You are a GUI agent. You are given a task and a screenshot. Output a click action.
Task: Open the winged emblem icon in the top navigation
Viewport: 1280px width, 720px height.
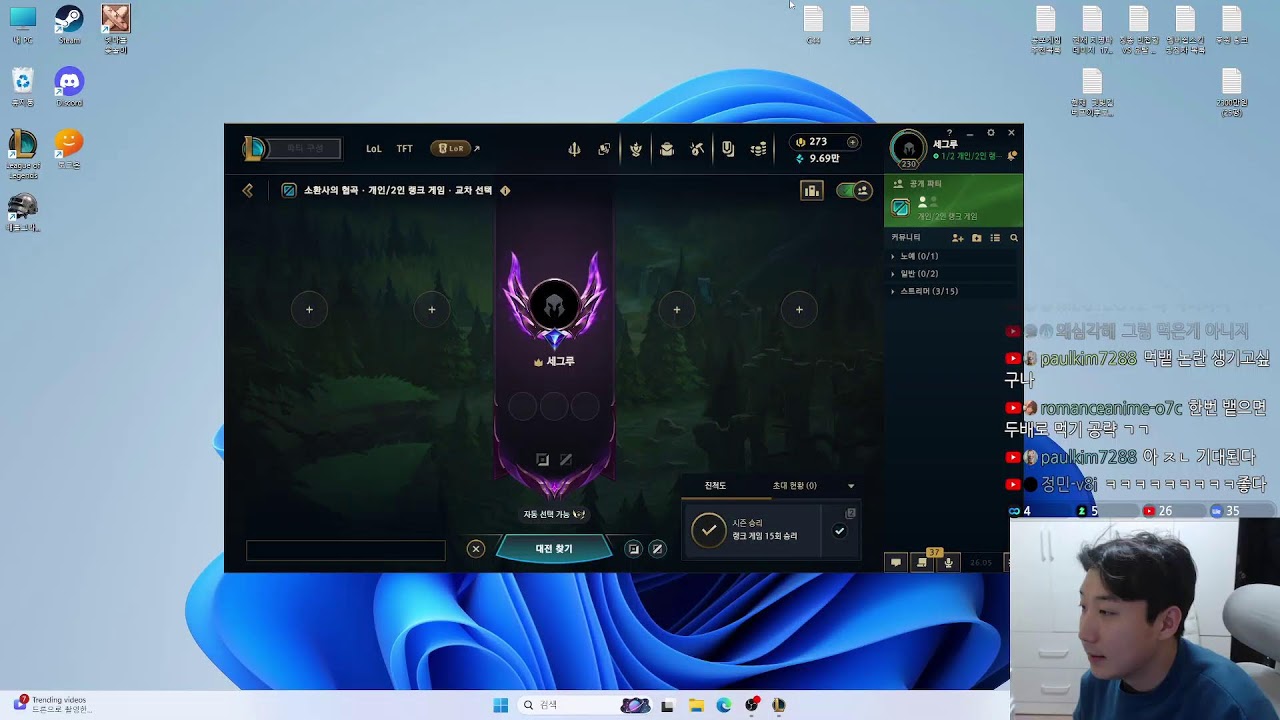635,149
